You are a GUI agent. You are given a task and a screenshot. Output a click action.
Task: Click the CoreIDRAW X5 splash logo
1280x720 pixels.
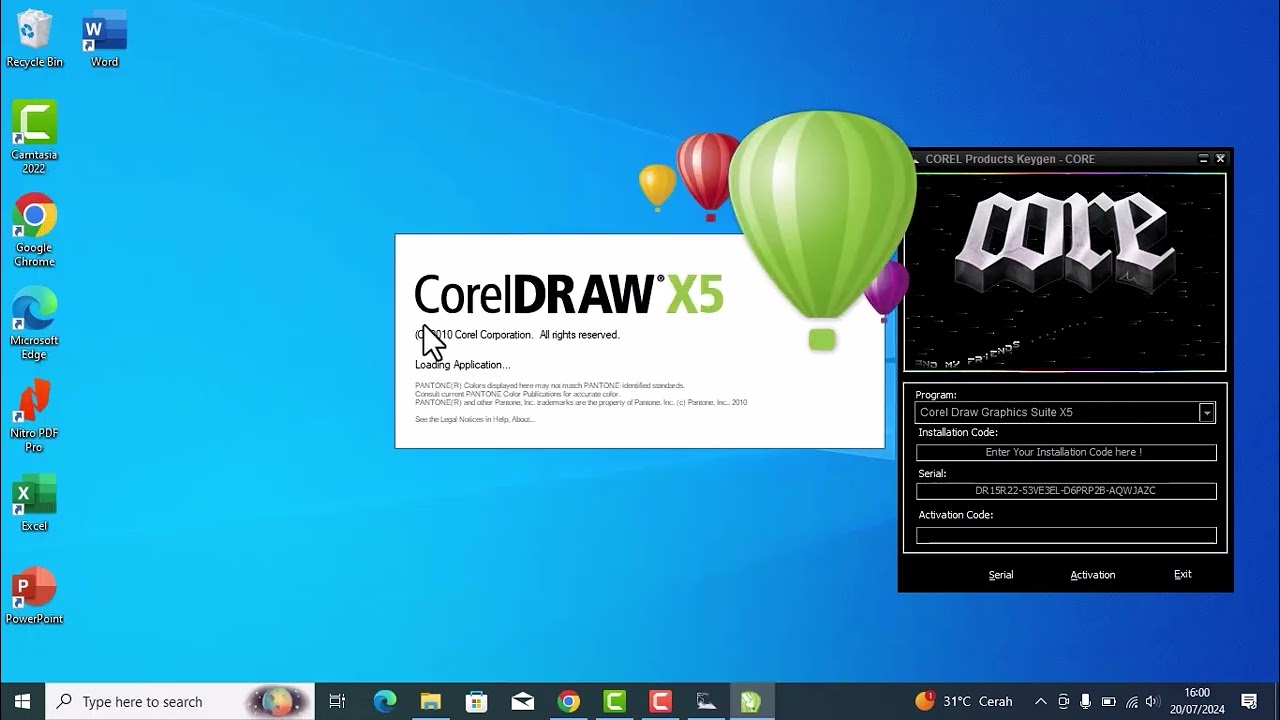(x=568, y=294)
